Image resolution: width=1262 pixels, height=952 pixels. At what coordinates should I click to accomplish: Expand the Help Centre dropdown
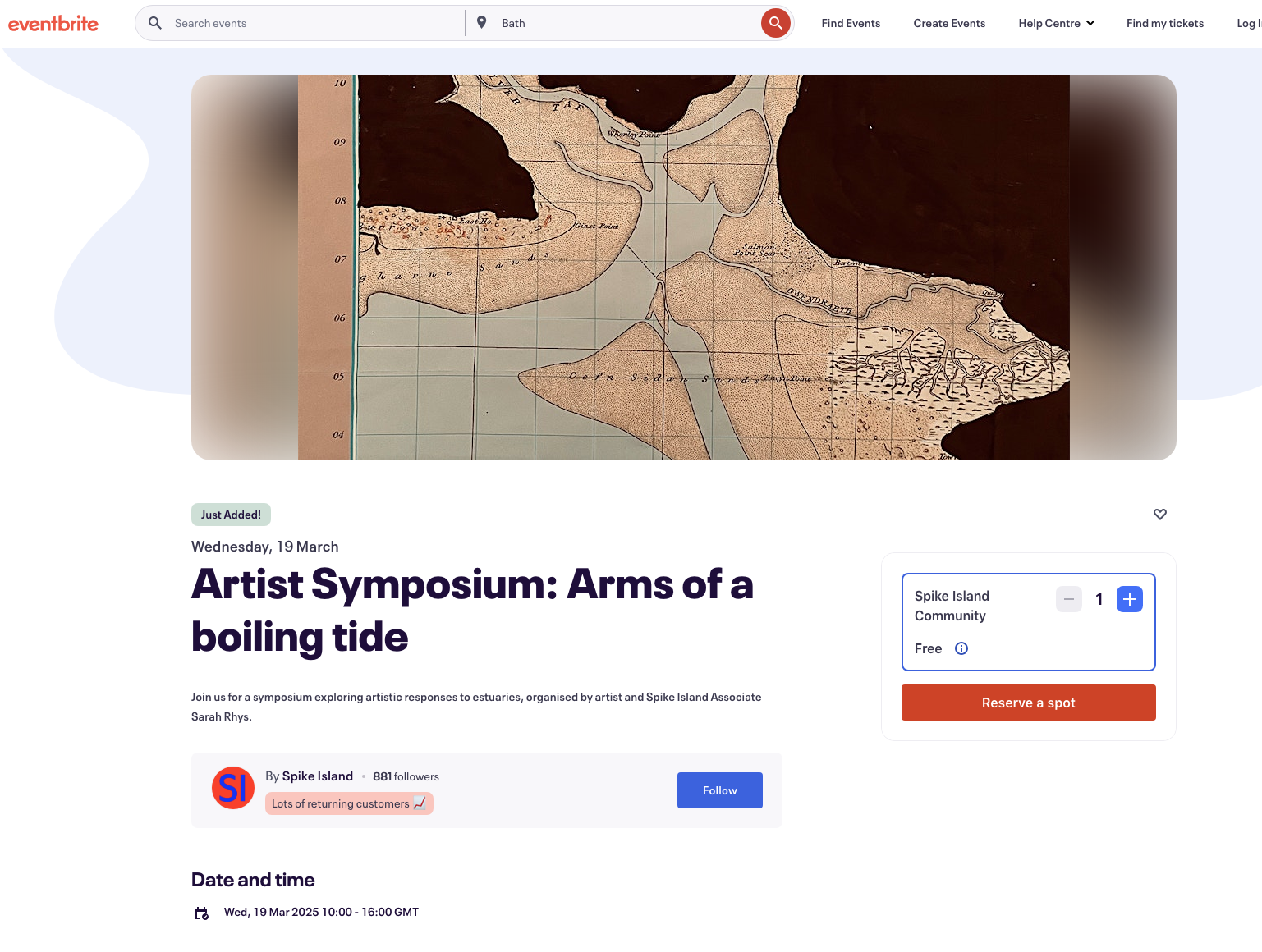[x=1056, y=23]
